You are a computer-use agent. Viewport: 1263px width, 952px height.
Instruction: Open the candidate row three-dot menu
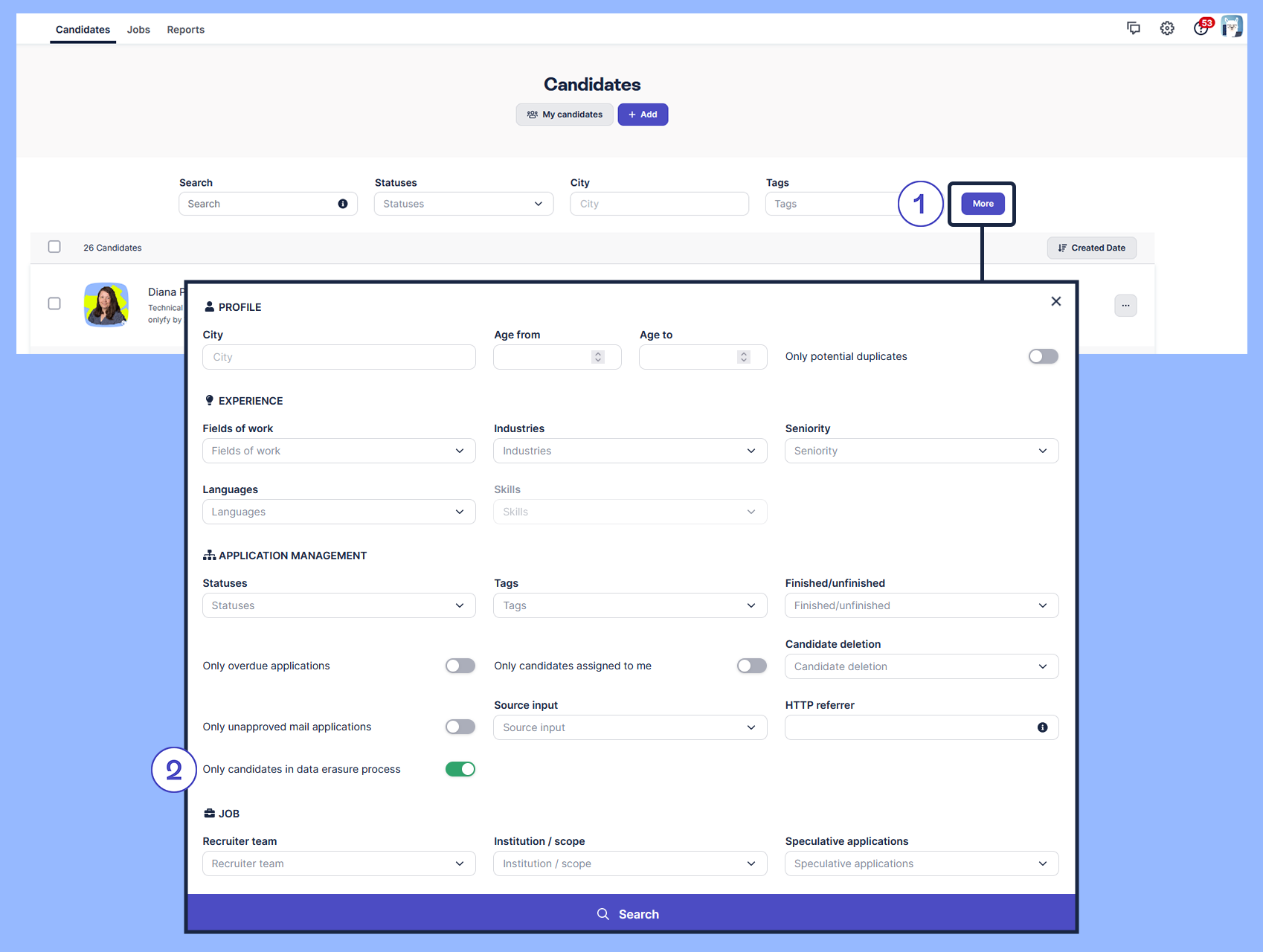click(1125, 306)
